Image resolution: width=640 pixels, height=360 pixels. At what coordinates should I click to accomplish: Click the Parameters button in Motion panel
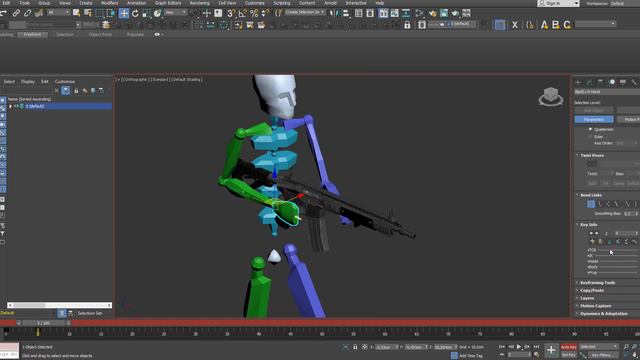[594, 120]
